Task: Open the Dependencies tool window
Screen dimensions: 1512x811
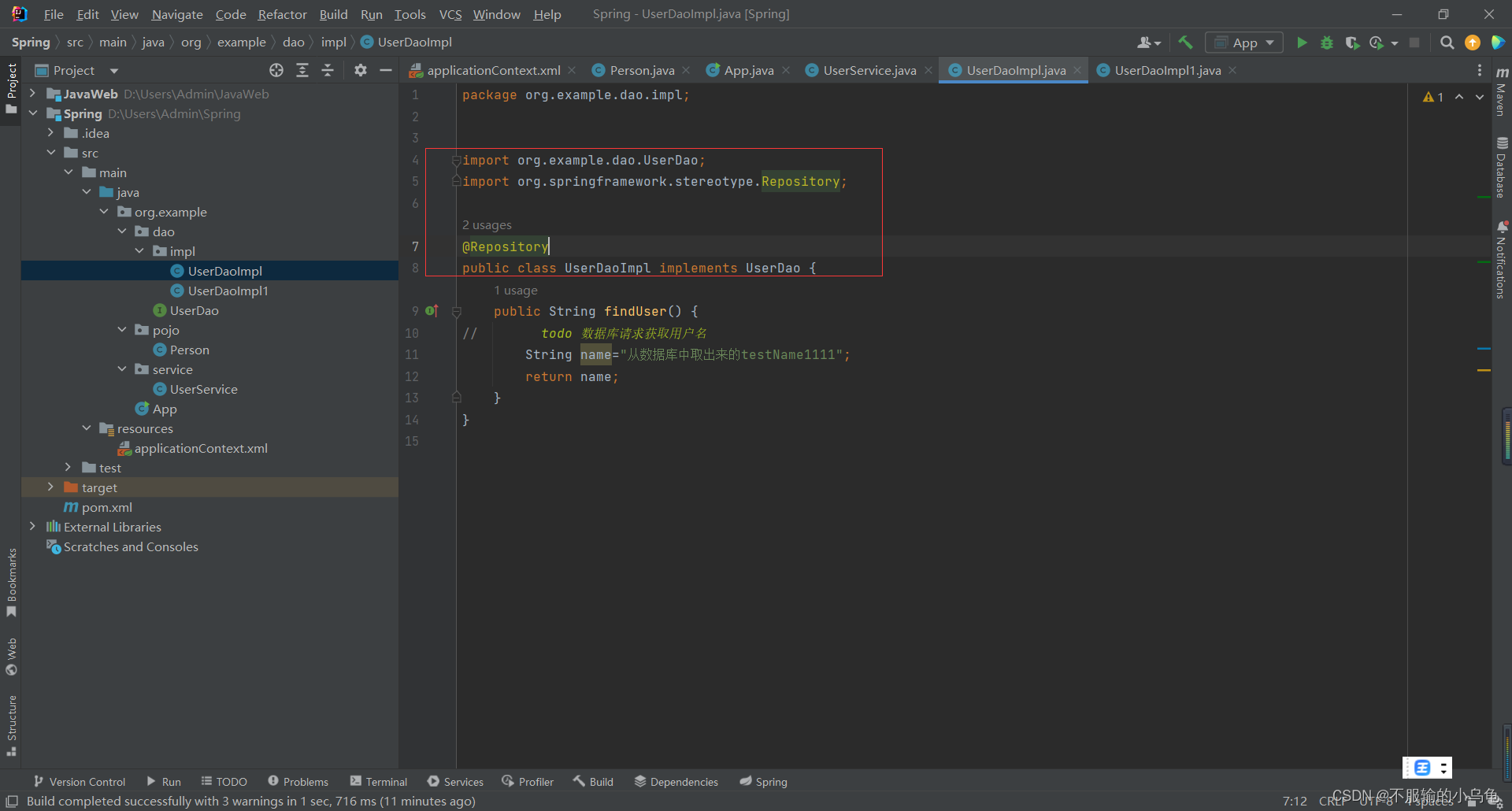Action: (676, 782)
